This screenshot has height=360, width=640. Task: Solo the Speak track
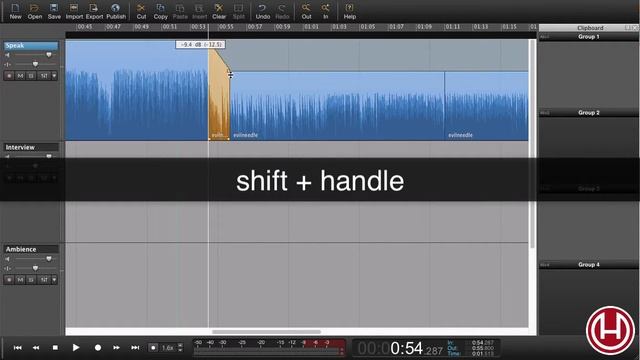(x=31, y=76)
